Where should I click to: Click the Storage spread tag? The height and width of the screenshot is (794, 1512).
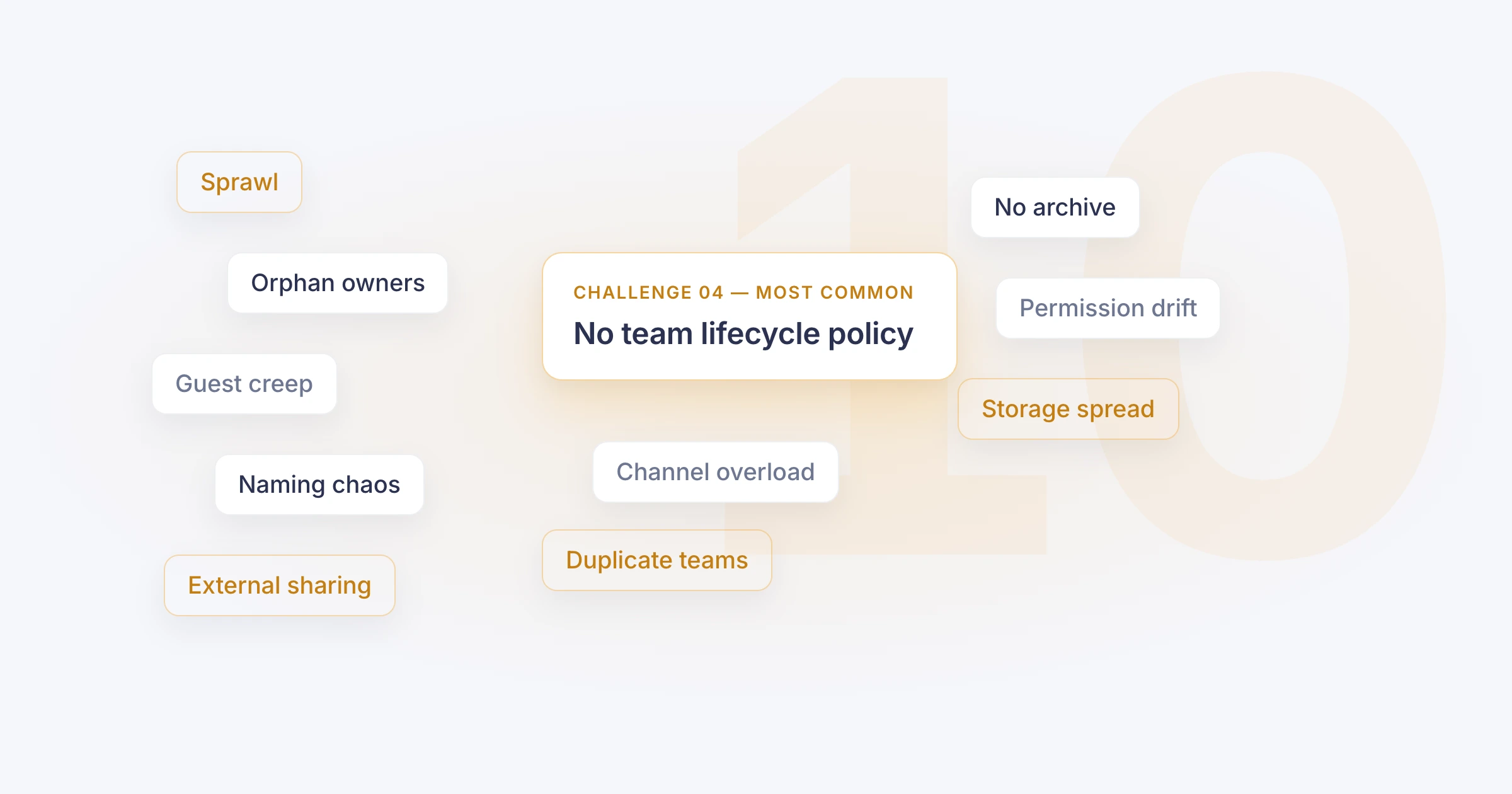[1068, 409]
